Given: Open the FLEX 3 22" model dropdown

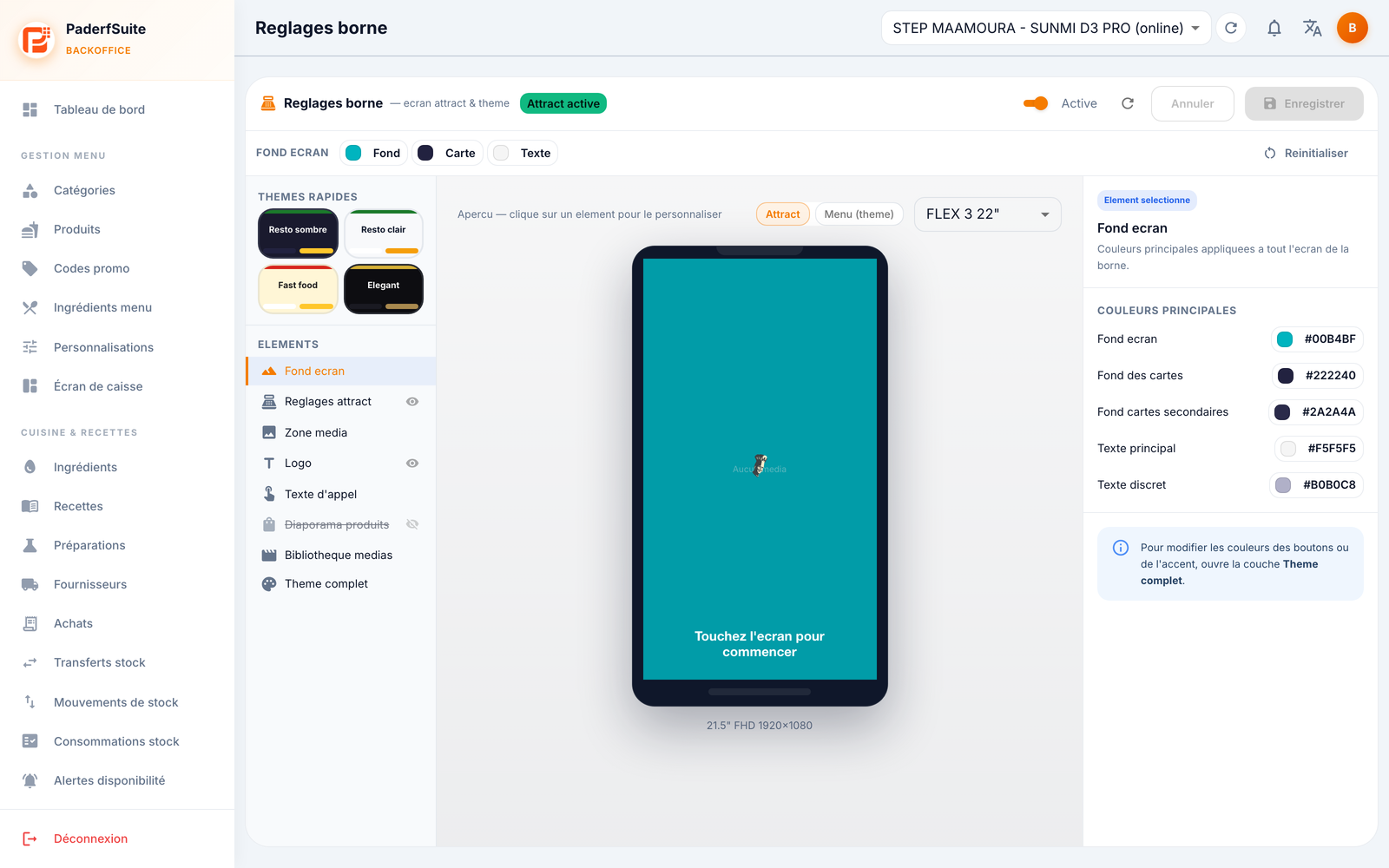Looking at the screenshot, I should coord(988,214).
